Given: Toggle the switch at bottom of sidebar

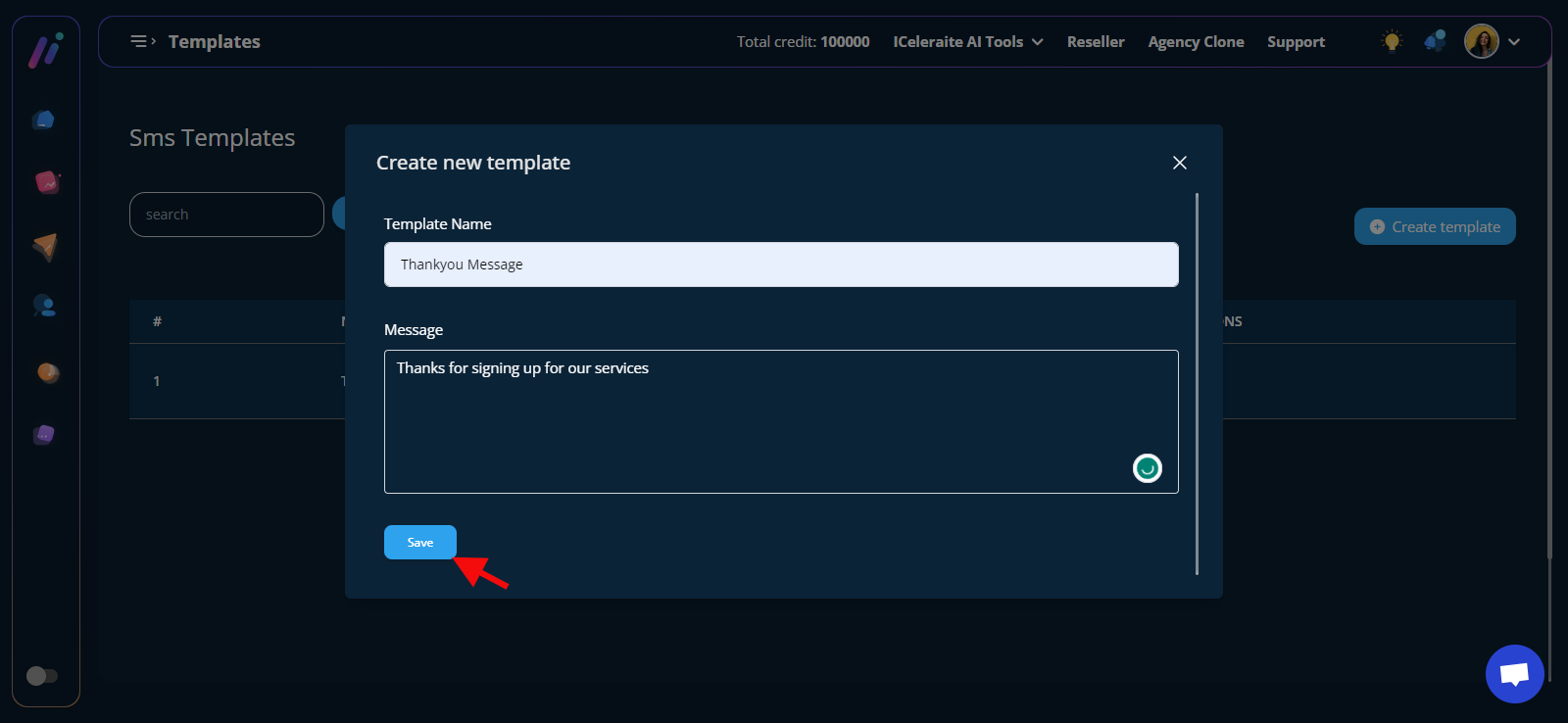Looking at the screenshot, I should tap(41, 676).
